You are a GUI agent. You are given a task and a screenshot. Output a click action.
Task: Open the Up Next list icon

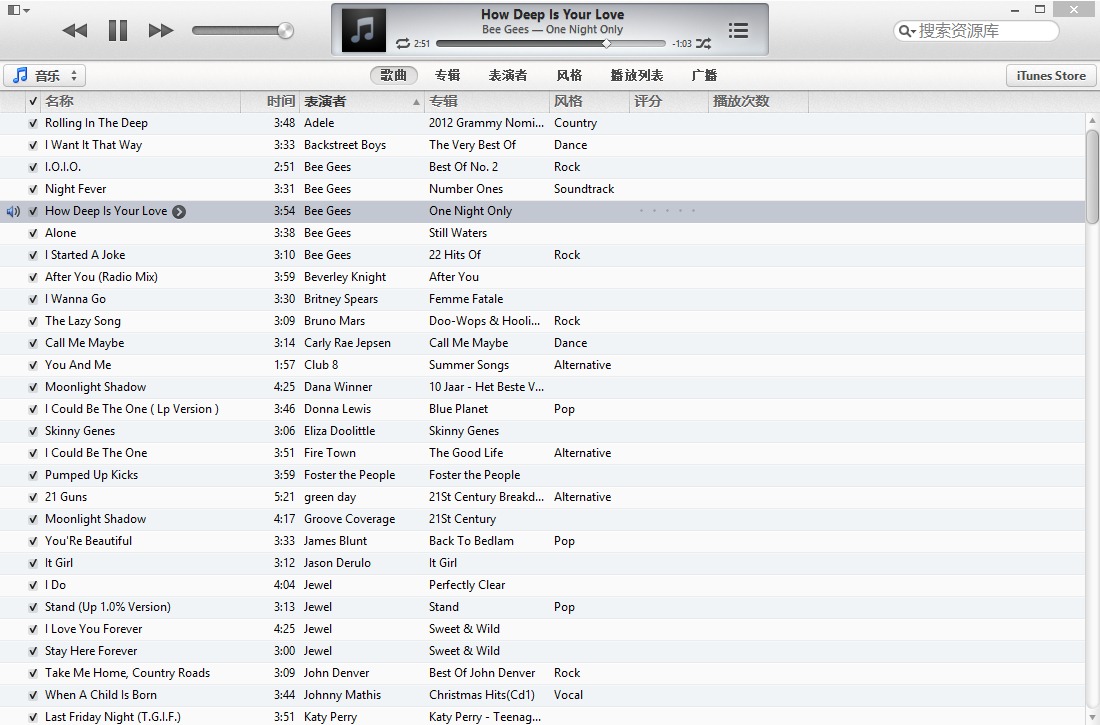coord(738,30)
